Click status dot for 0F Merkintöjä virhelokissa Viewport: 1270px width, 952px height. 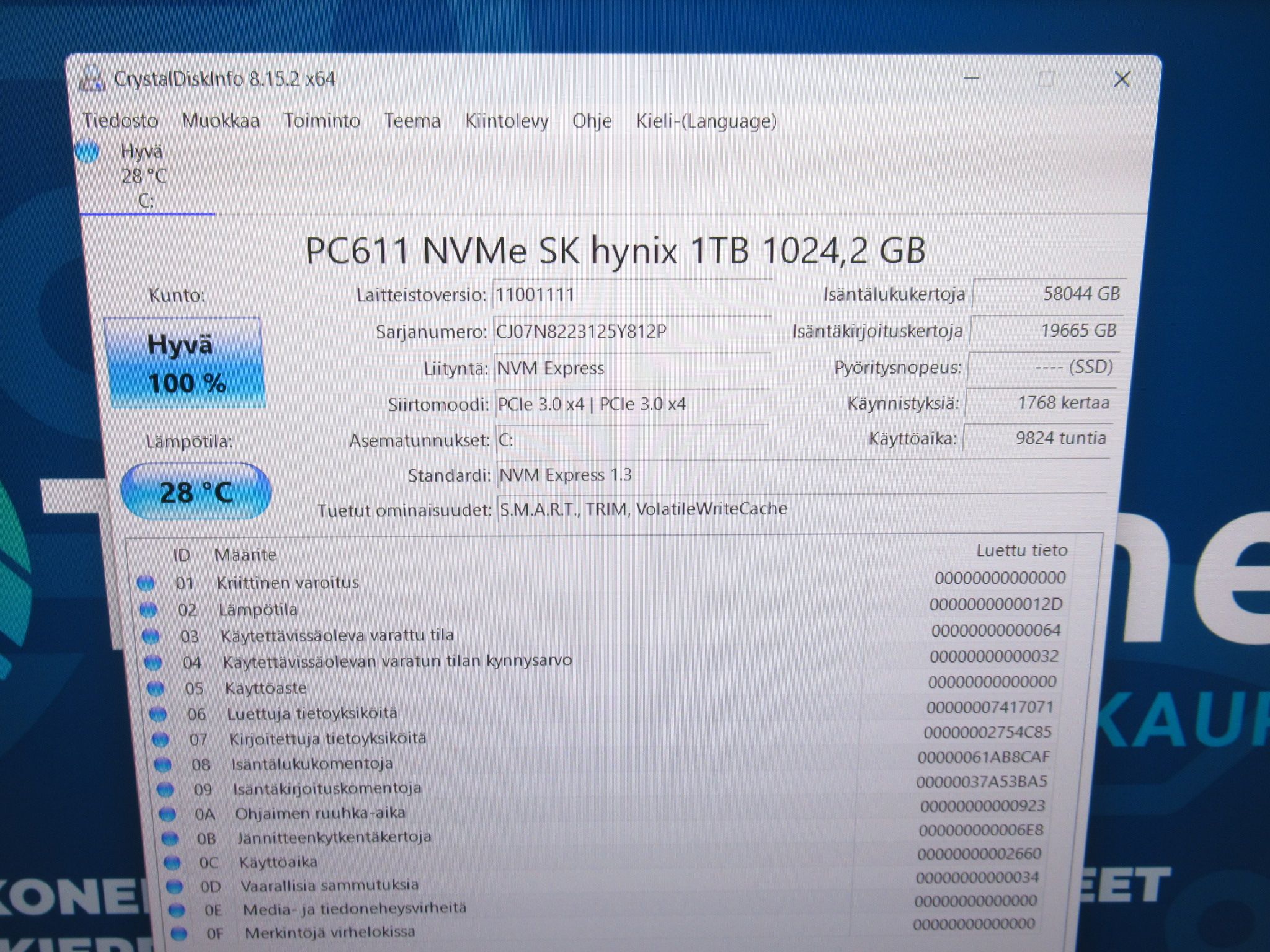pos(179,933)
